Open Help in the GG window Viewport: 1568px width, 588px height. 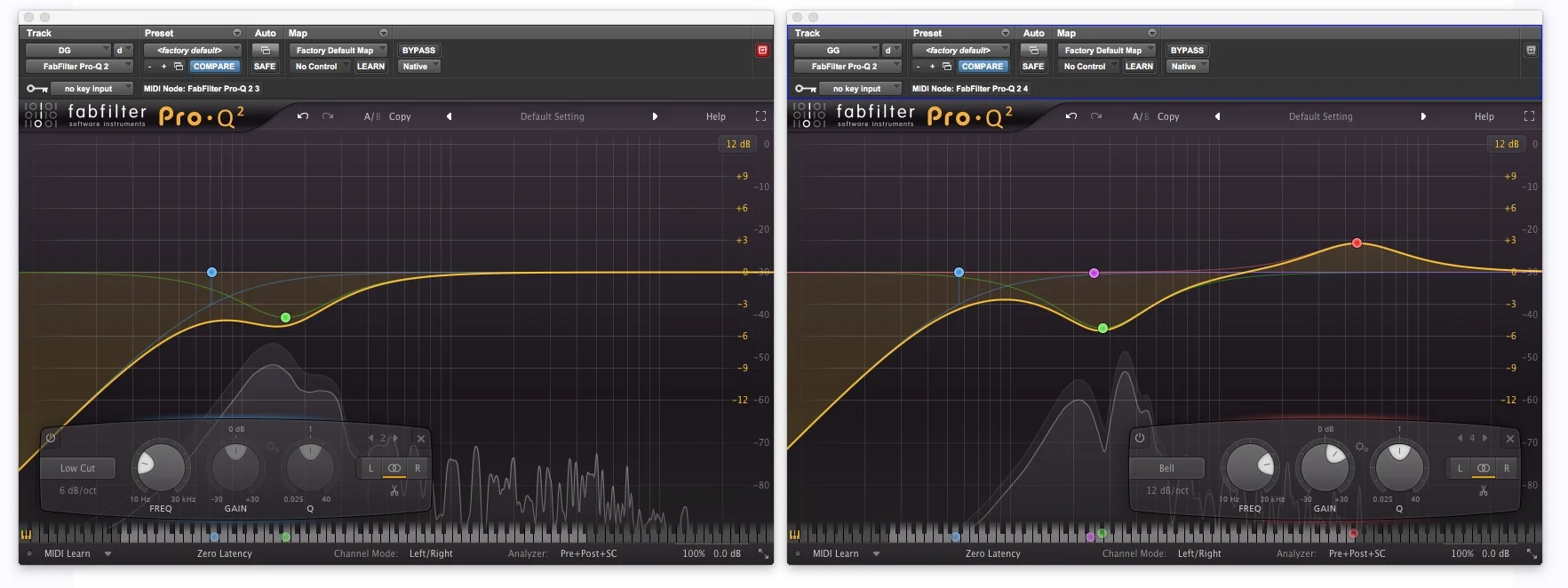1484,116
